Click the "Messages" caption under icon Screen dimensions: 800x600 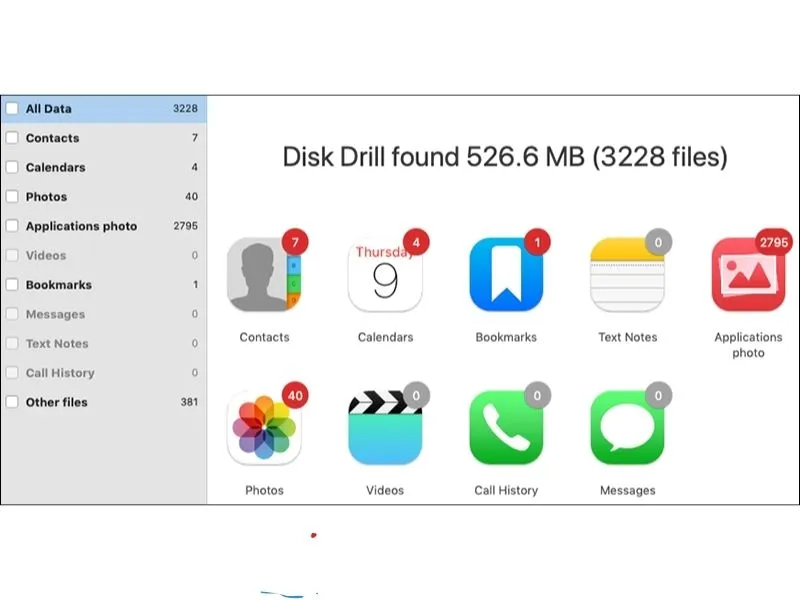[x=628, y=490]
